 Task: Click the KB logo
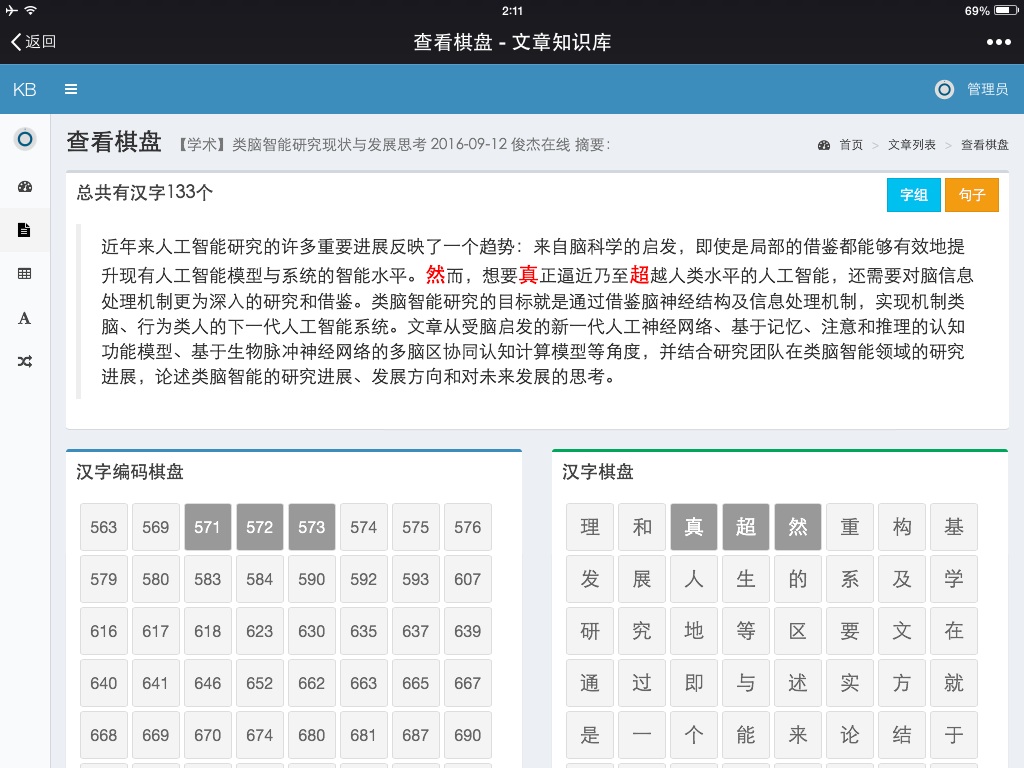click(25, 89)
